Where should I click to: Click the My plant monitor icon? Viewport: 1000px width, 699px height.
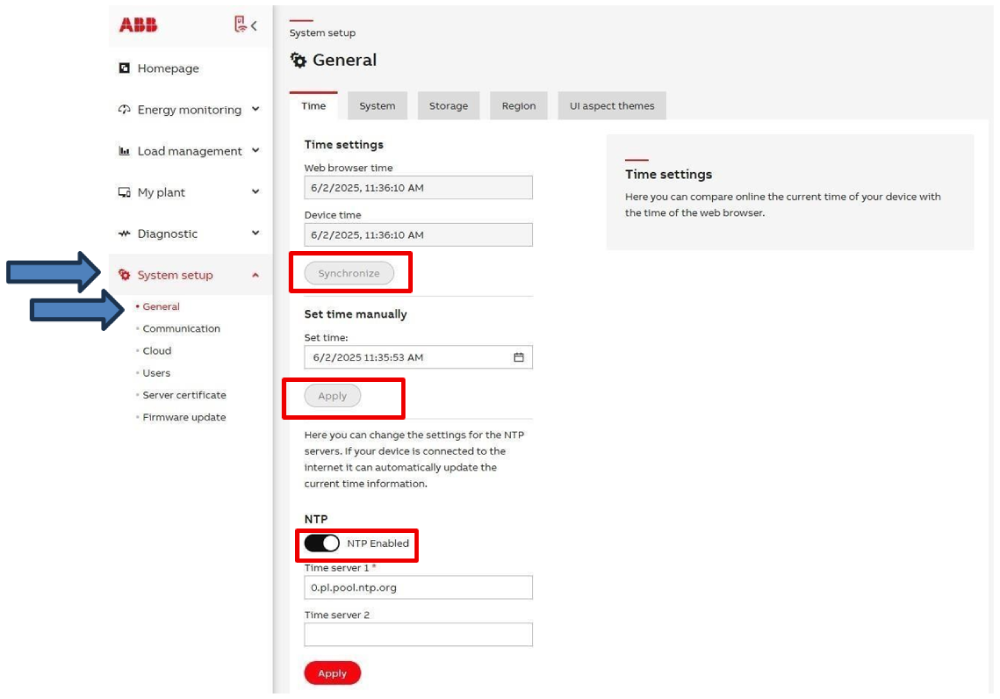[124, 192]
